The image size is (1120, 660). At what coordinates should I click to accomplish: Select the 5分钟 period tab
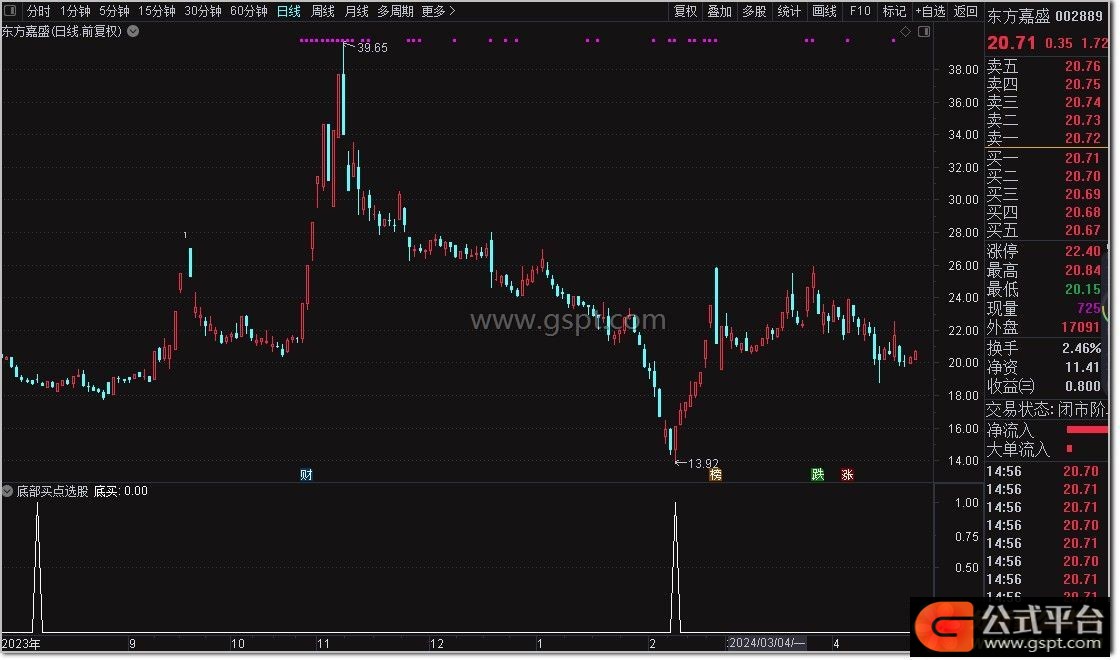tap(114, 11)
